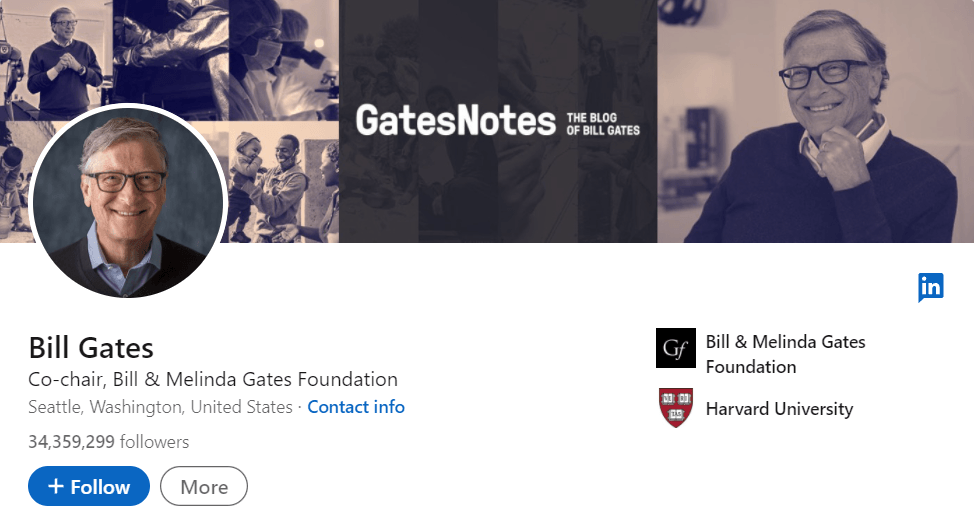Click the Bill Gates profile name heading
Viewport: 974px width, 528px height.
91,348
